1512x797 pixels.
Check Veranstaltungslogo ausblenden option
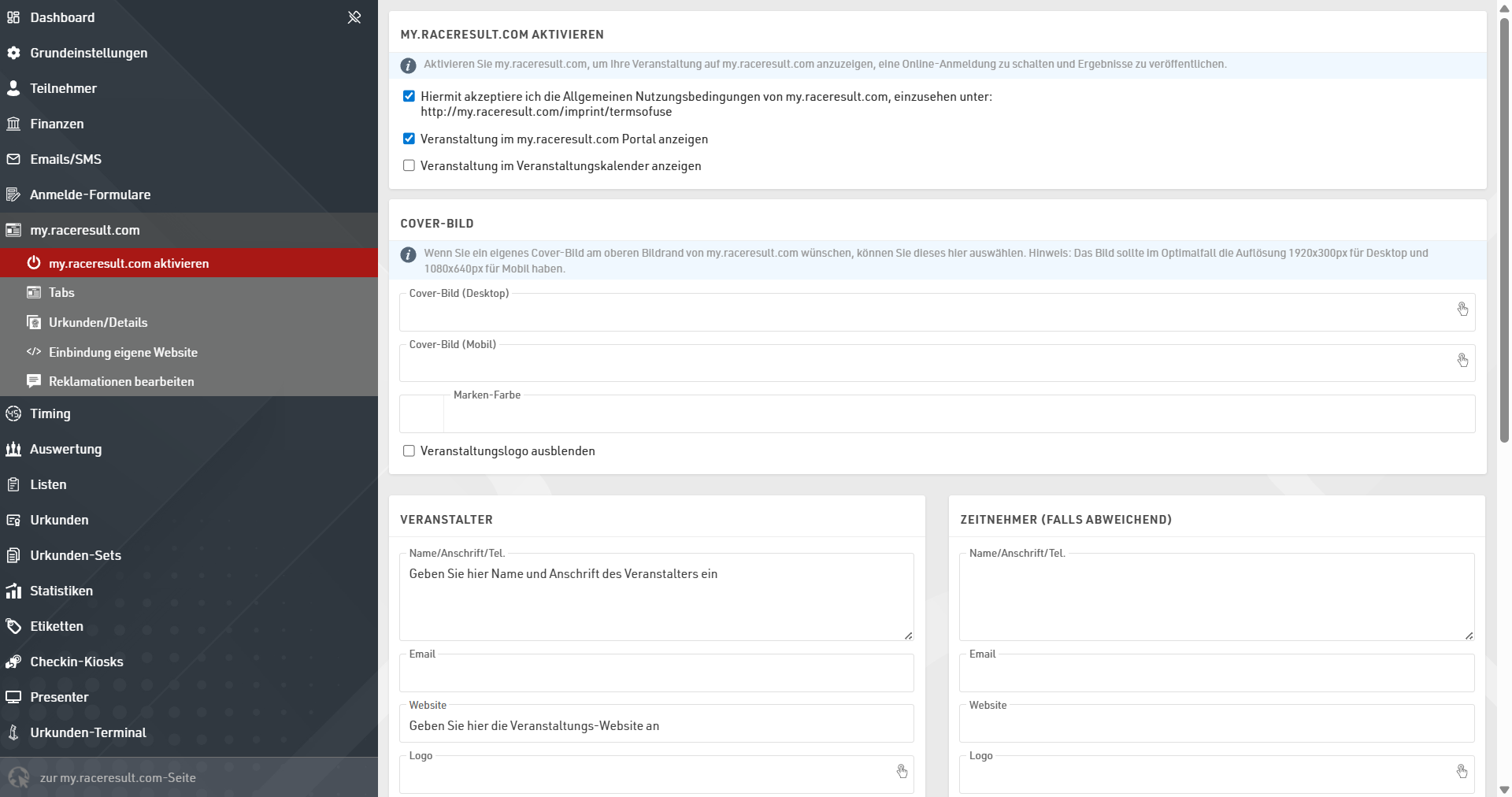pos(409,451)
